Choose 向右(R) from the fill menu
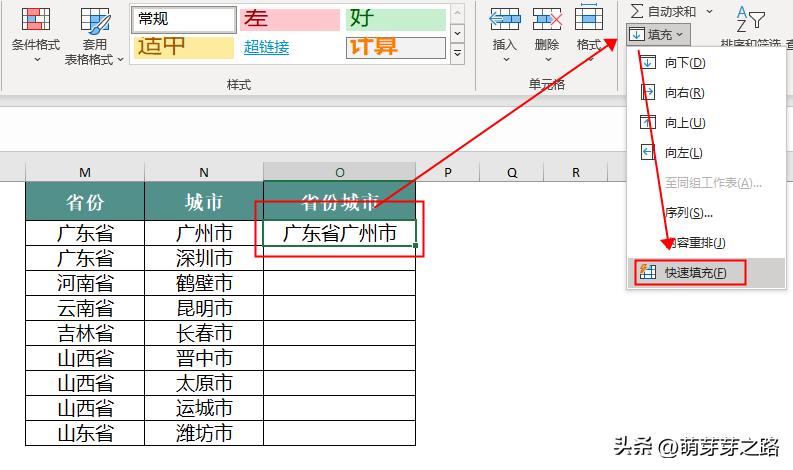Screen dimensions: 793x470 coord(706,93)
